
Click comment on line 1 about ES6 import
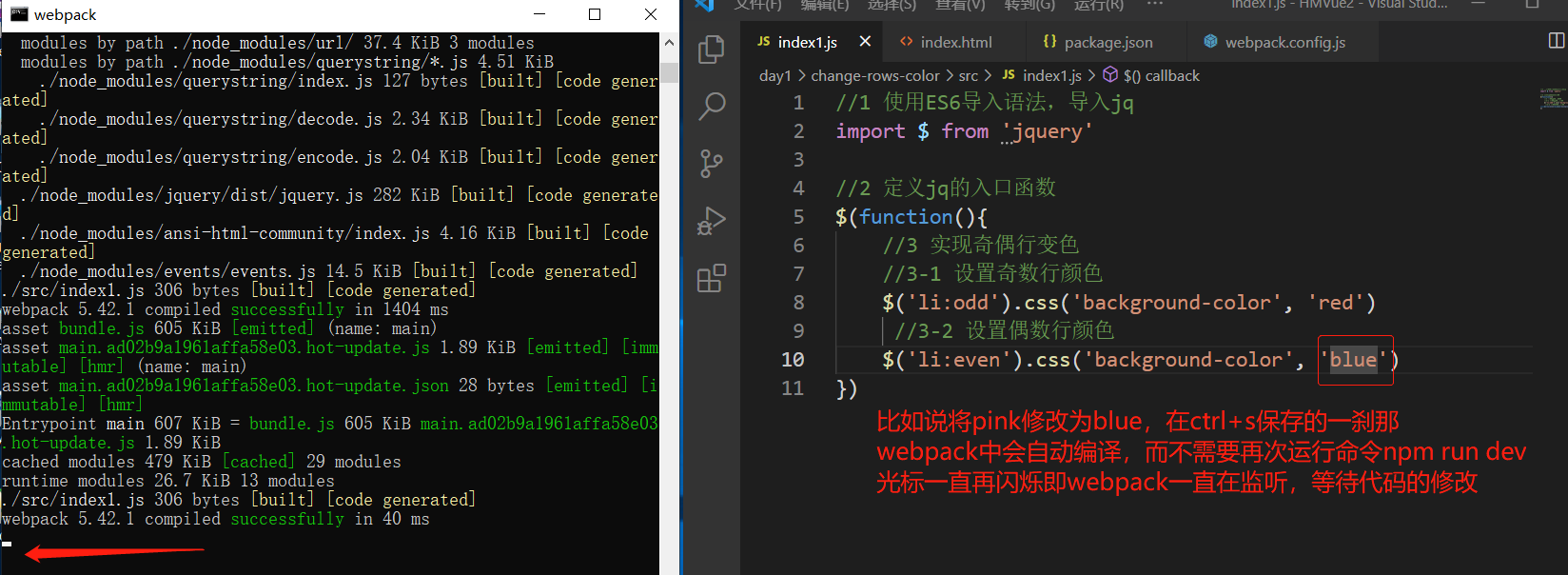[985, 103]
